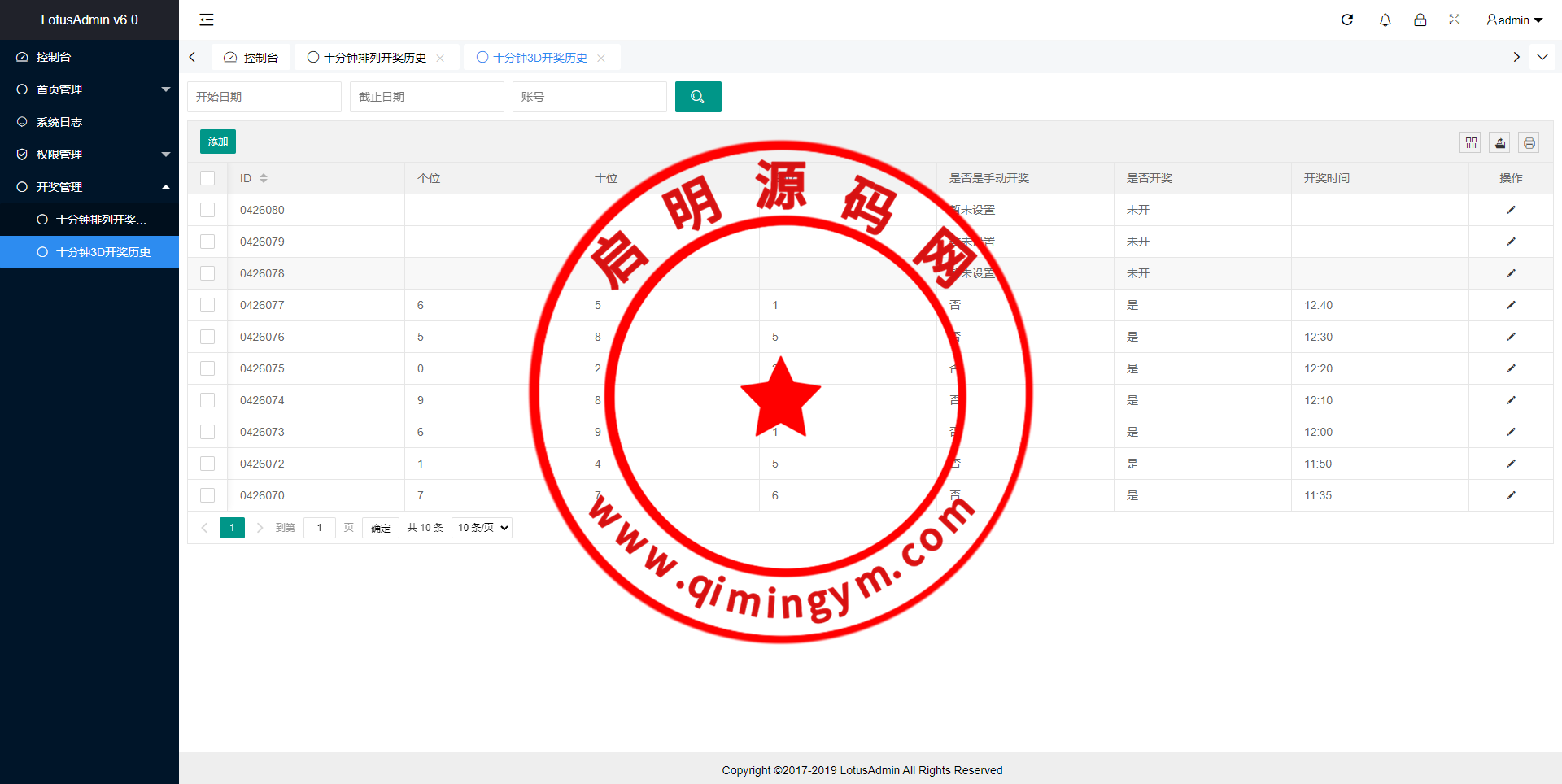1562x784 pixels.
Task: Click the sidebar collapse hamburger icon
Action: click(207, 20)
